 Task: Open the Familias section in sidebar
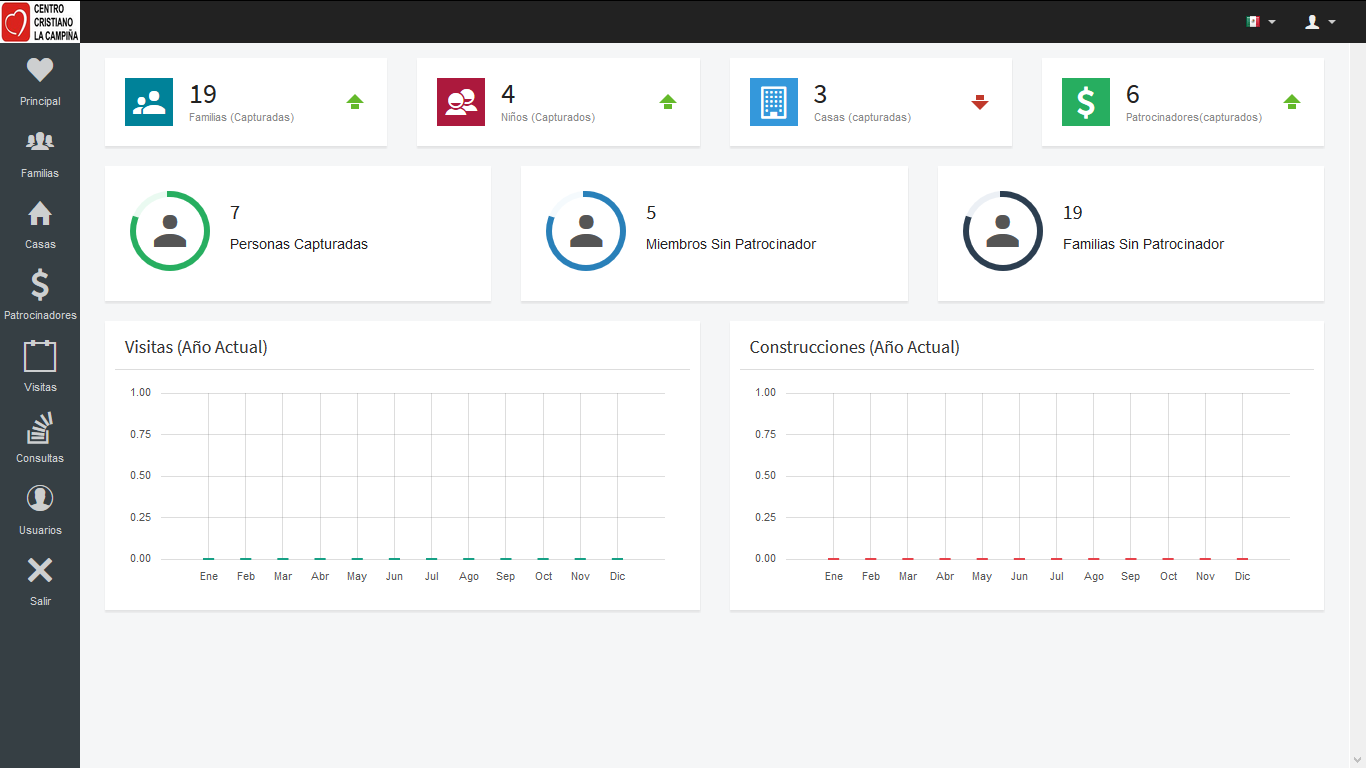[x=40, y=142]
